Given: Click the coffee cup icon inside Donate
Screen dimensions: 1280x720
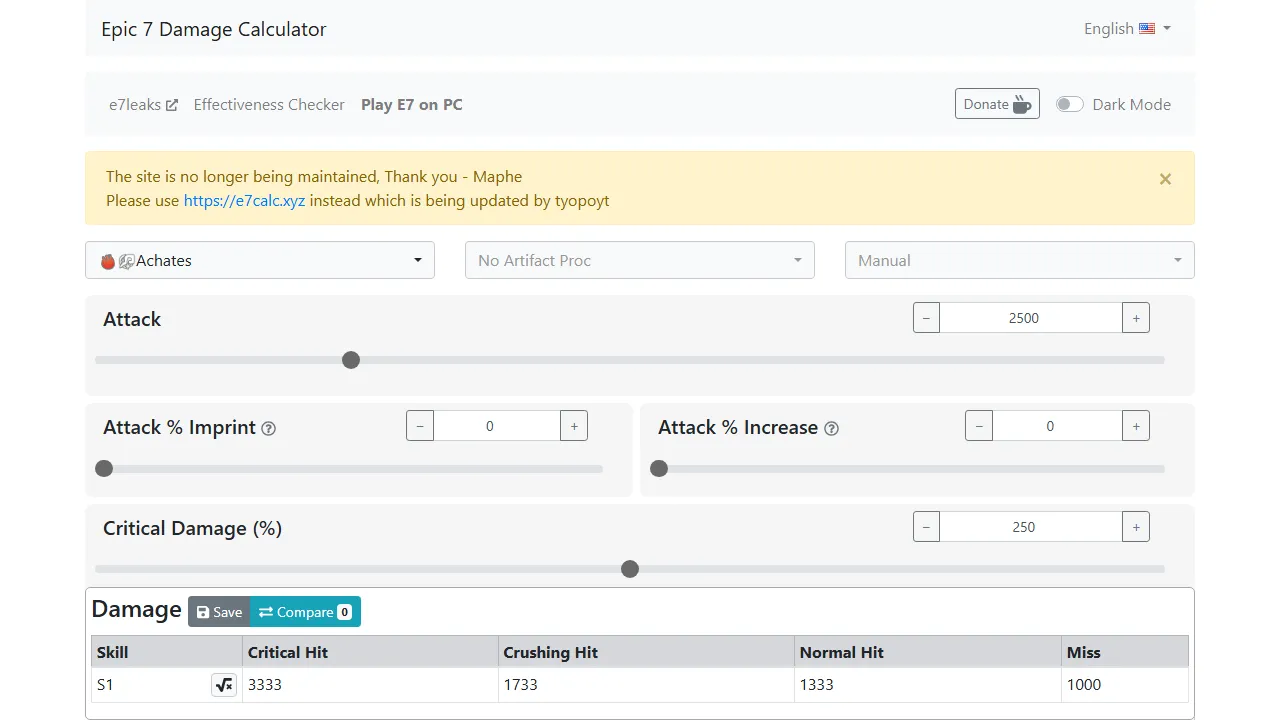Looking at the screenshot, I should point(1021,103).
